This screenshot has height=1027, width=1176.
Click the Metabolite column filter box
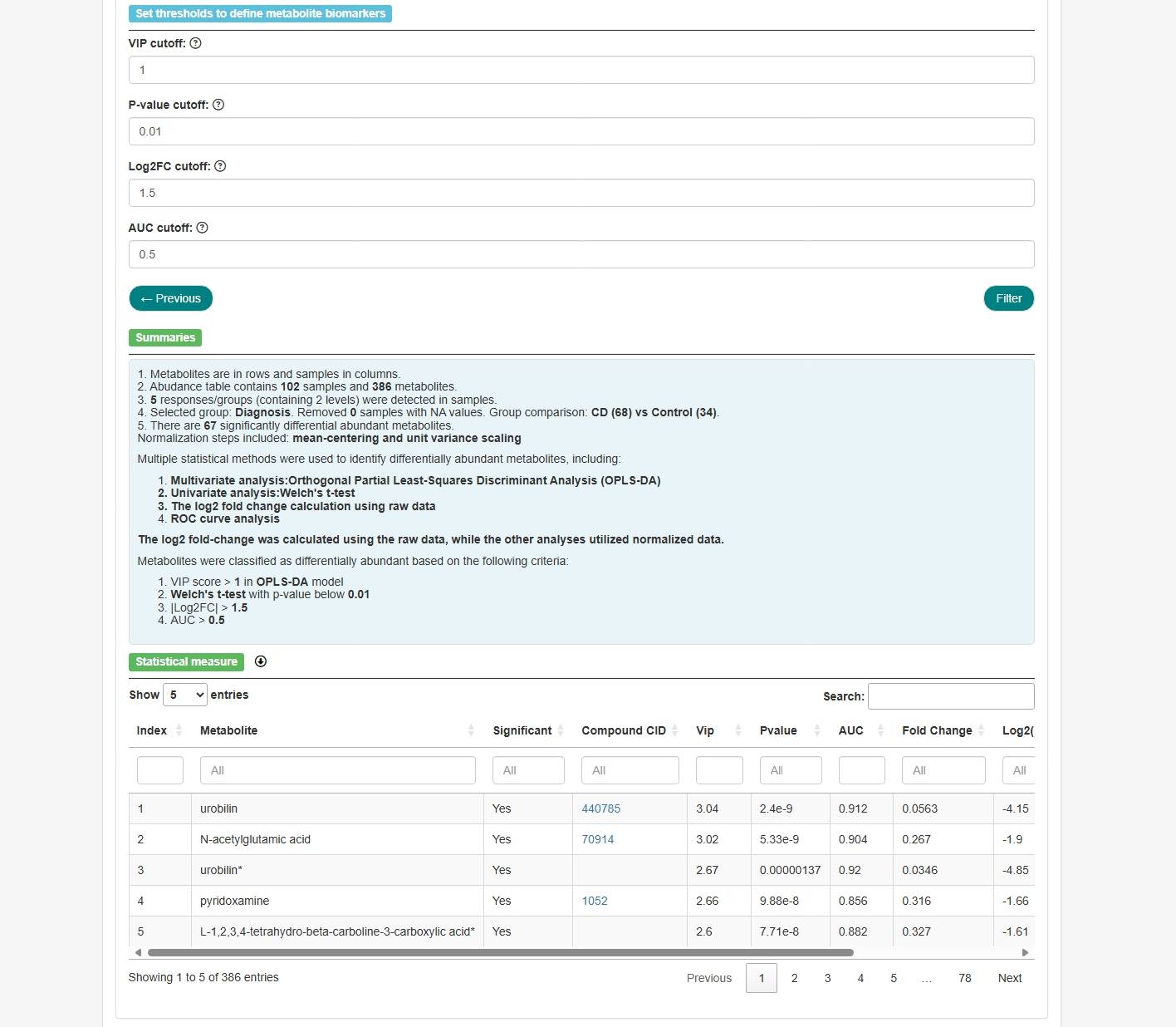tap(338, 770)
